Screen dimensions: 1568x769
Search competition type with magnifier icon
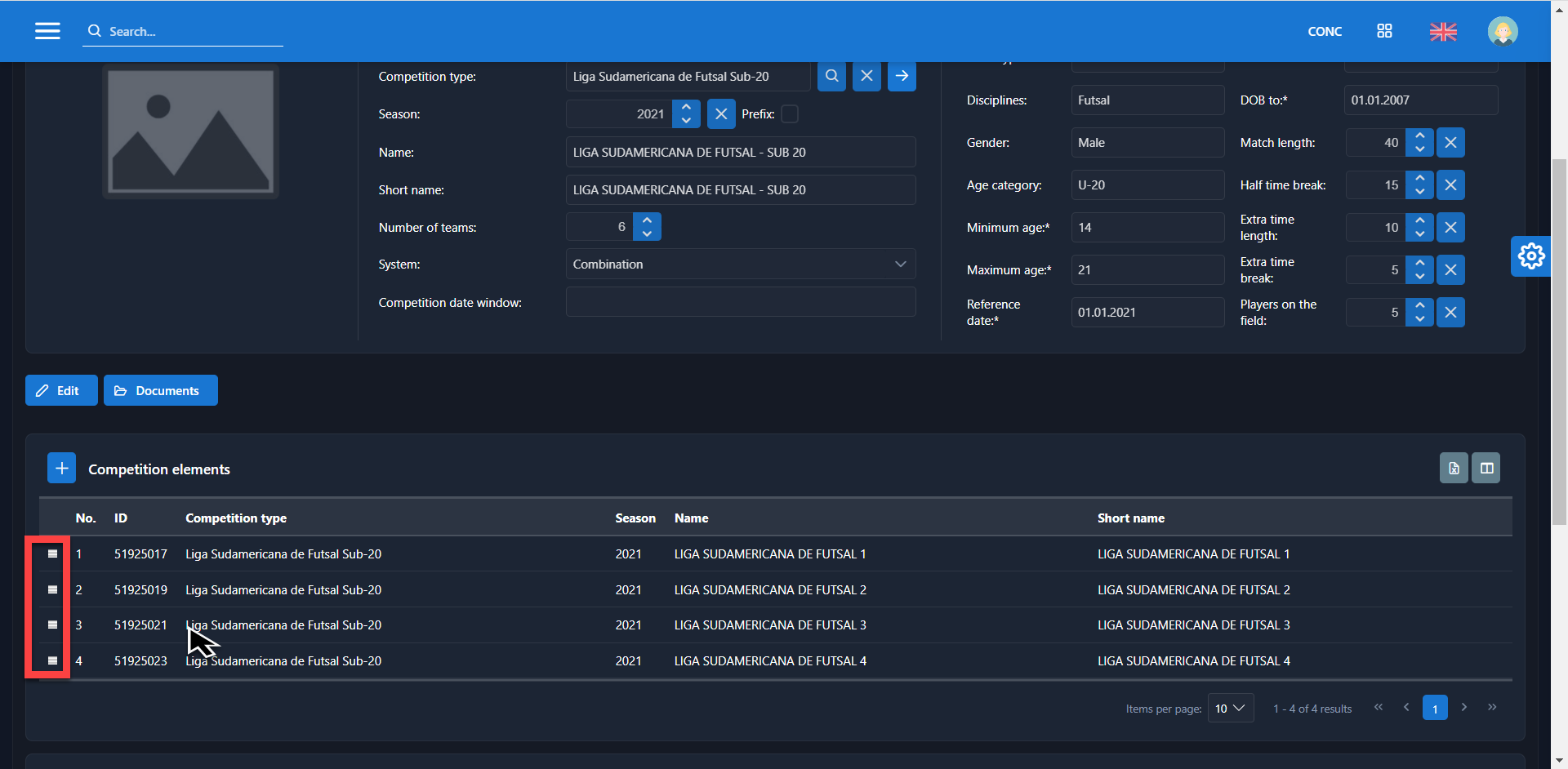coord(831,76)
